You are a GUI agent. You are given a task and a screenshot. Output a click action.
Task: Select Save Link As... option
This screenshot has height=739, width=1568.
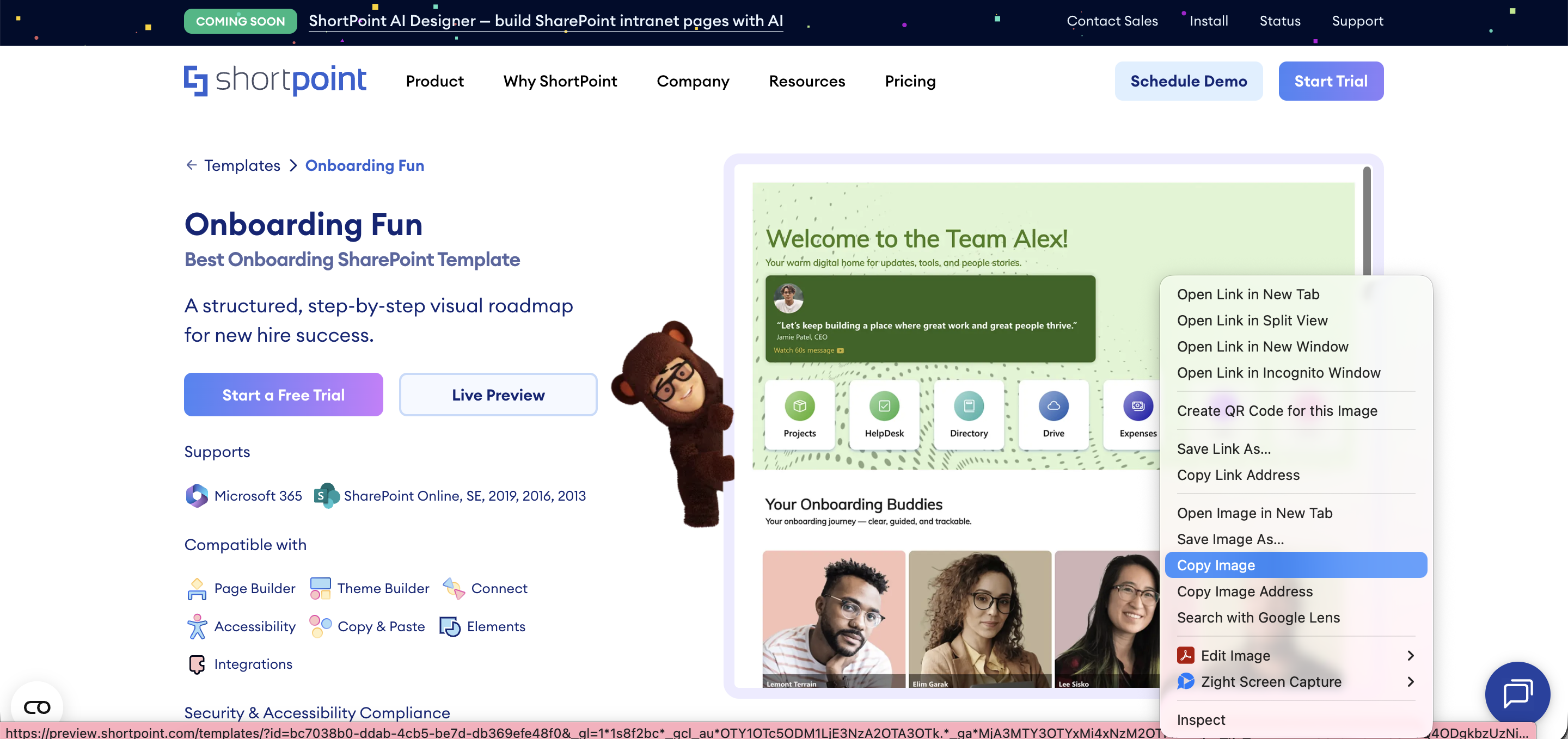point(1295,449)
